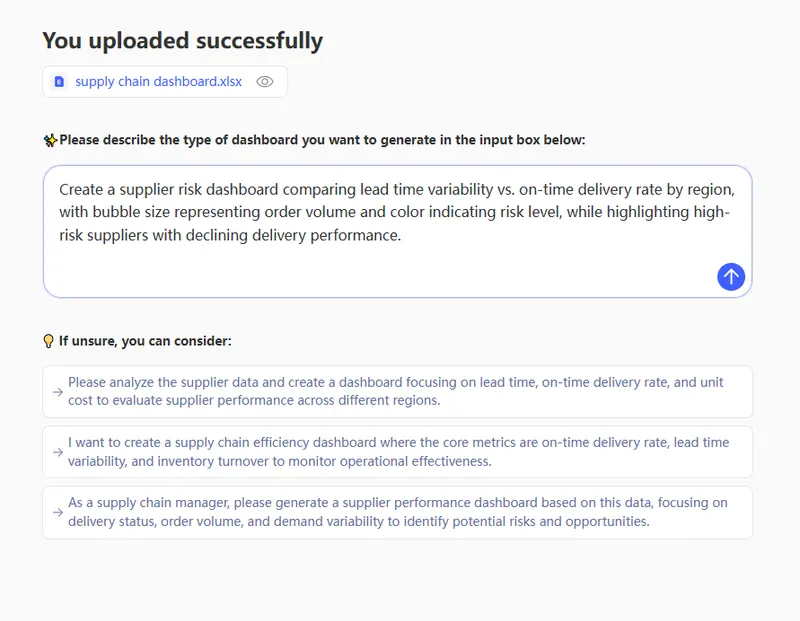Click the 'Please describe the type of dashboard' label
The width and height of the screenshot is (800, 621).
pos(322,140)
